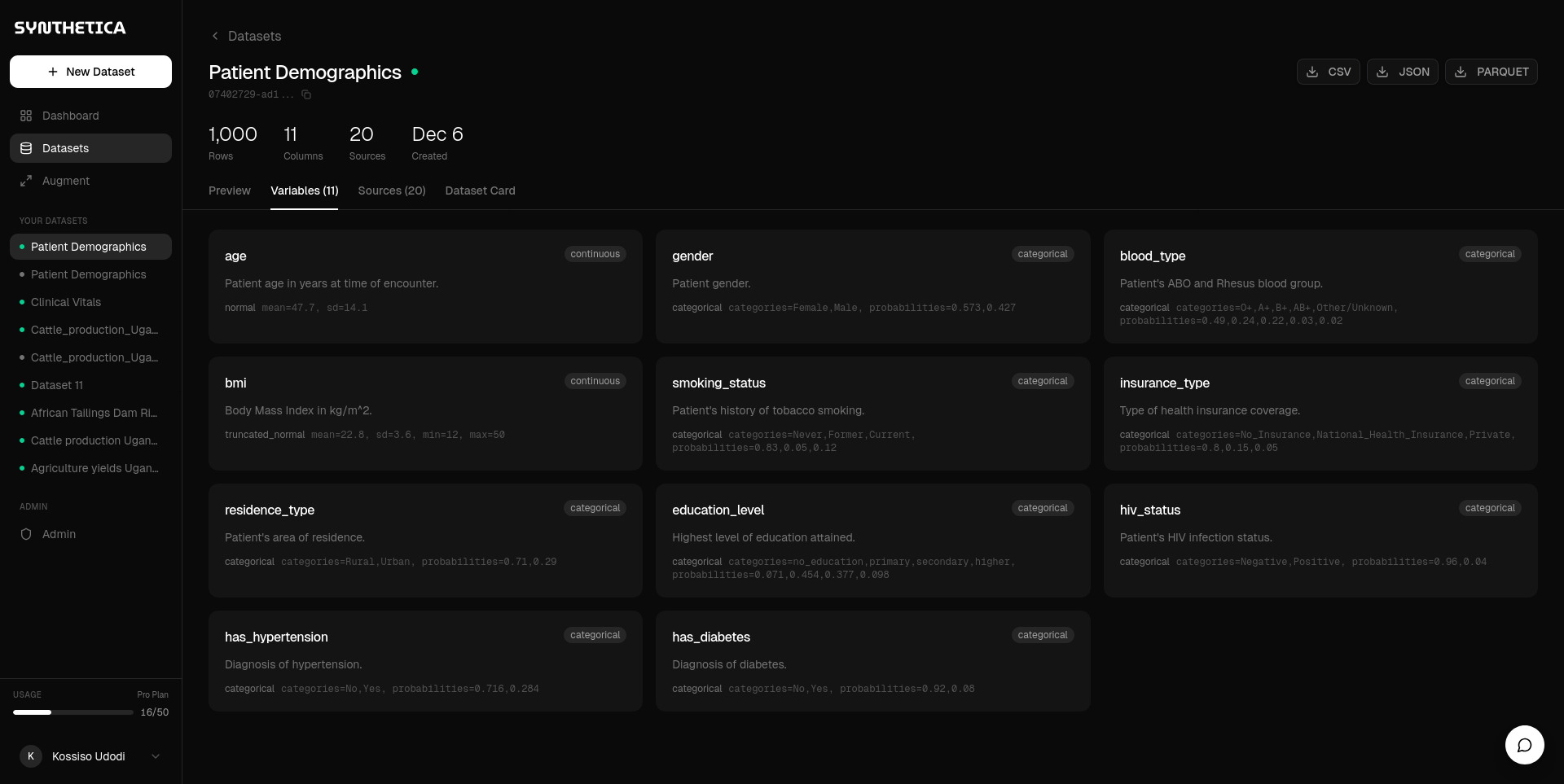This screenshot has width=1564, height=784.
Task: Click the dataset ID 07402729-ad1
Action: 251,94
